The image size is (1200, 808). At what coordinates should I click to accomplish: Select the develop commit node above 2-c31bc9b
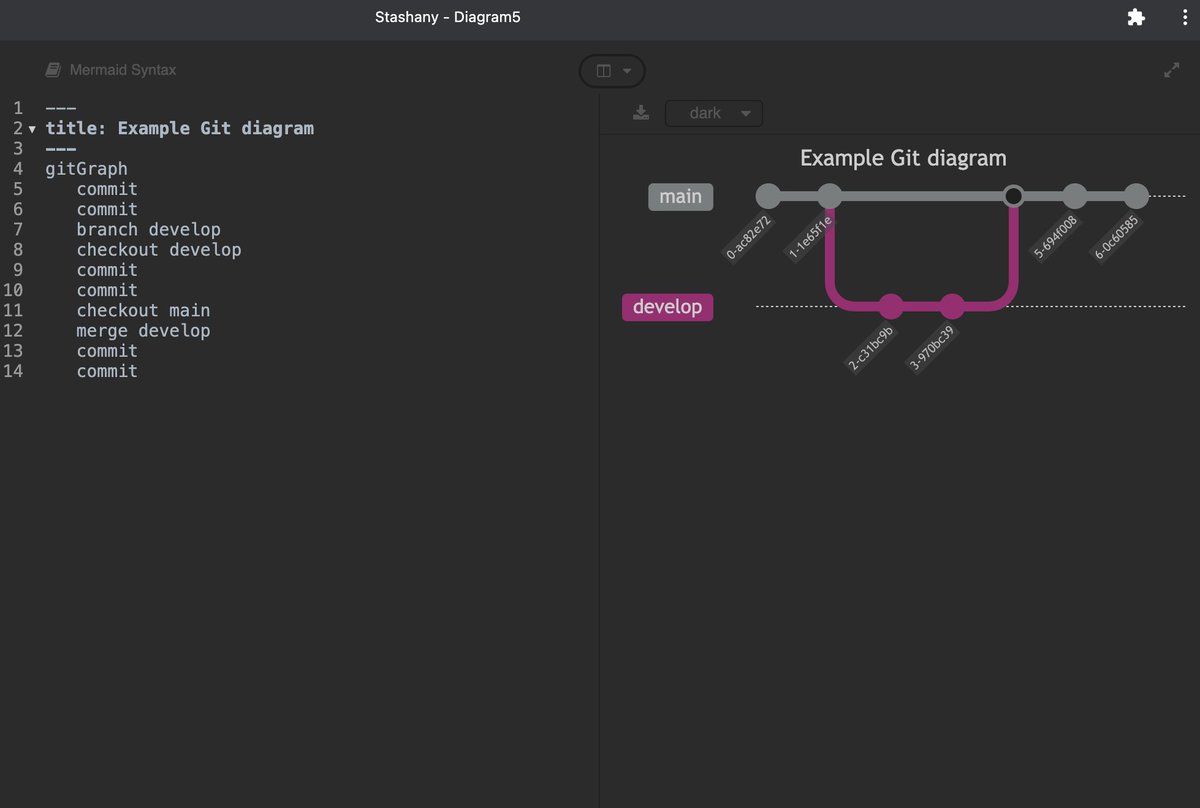click(x=891, y=306)
